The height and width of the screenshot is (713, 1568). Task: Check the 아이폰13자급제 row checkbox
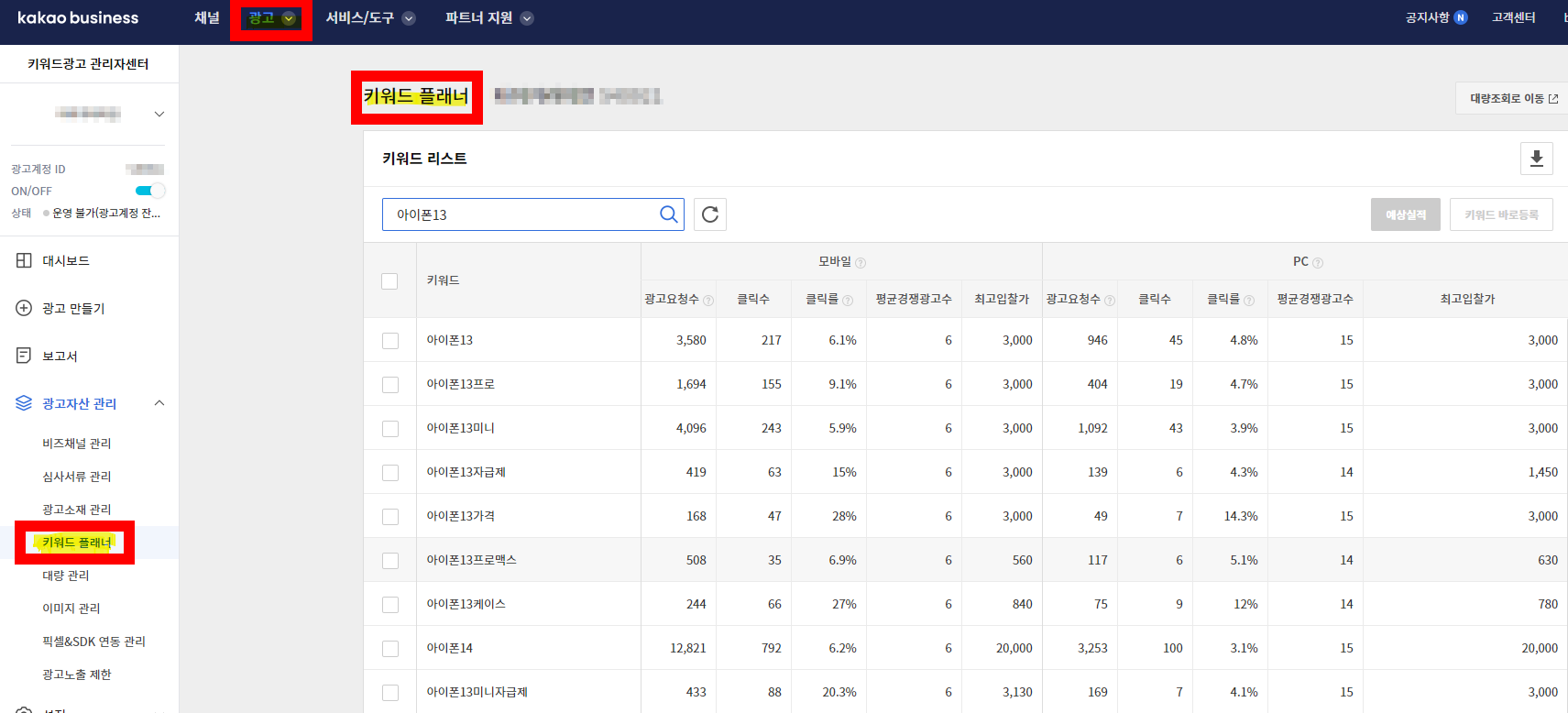pyautogui.click(x=390, y=473)
